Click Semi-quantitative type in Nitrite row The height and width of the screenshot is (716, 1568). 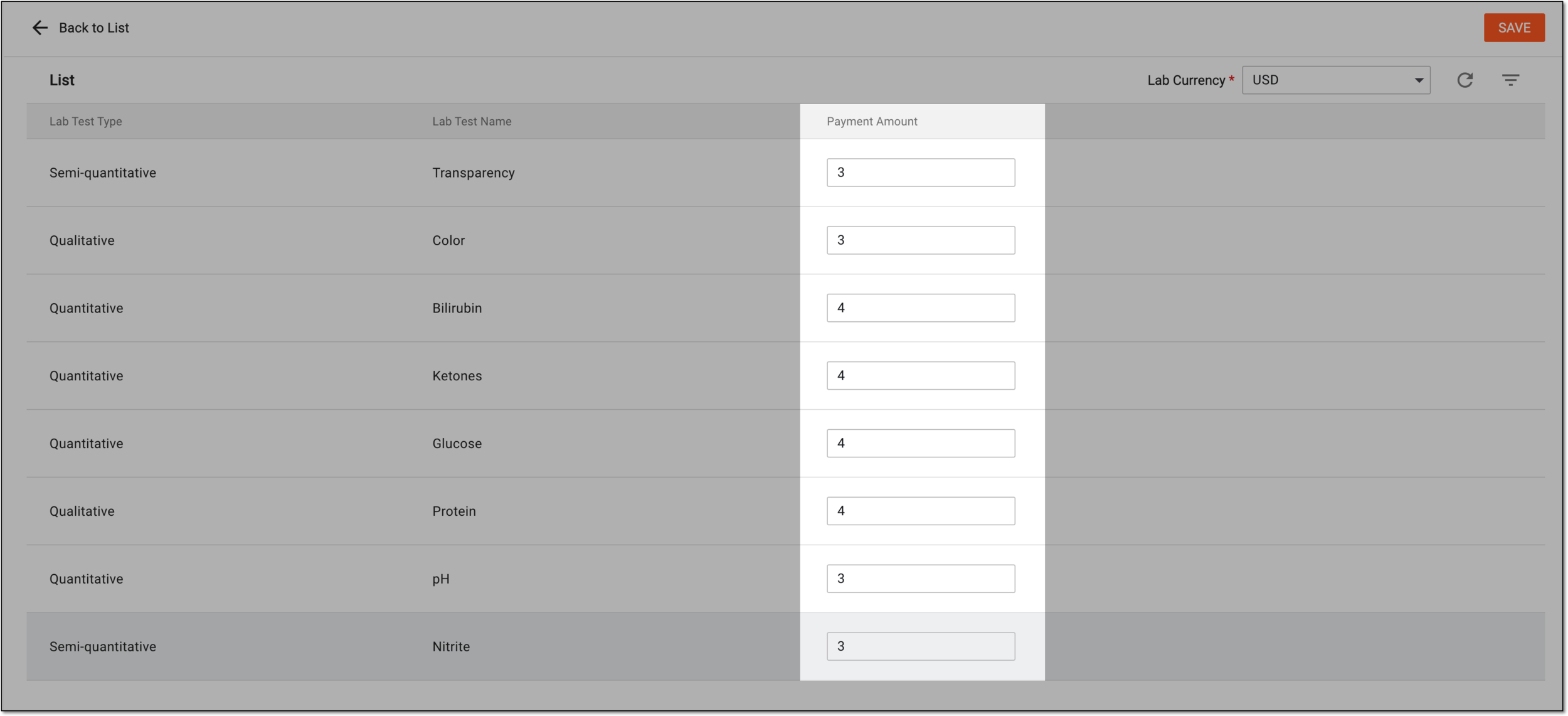tap(103, 648)
